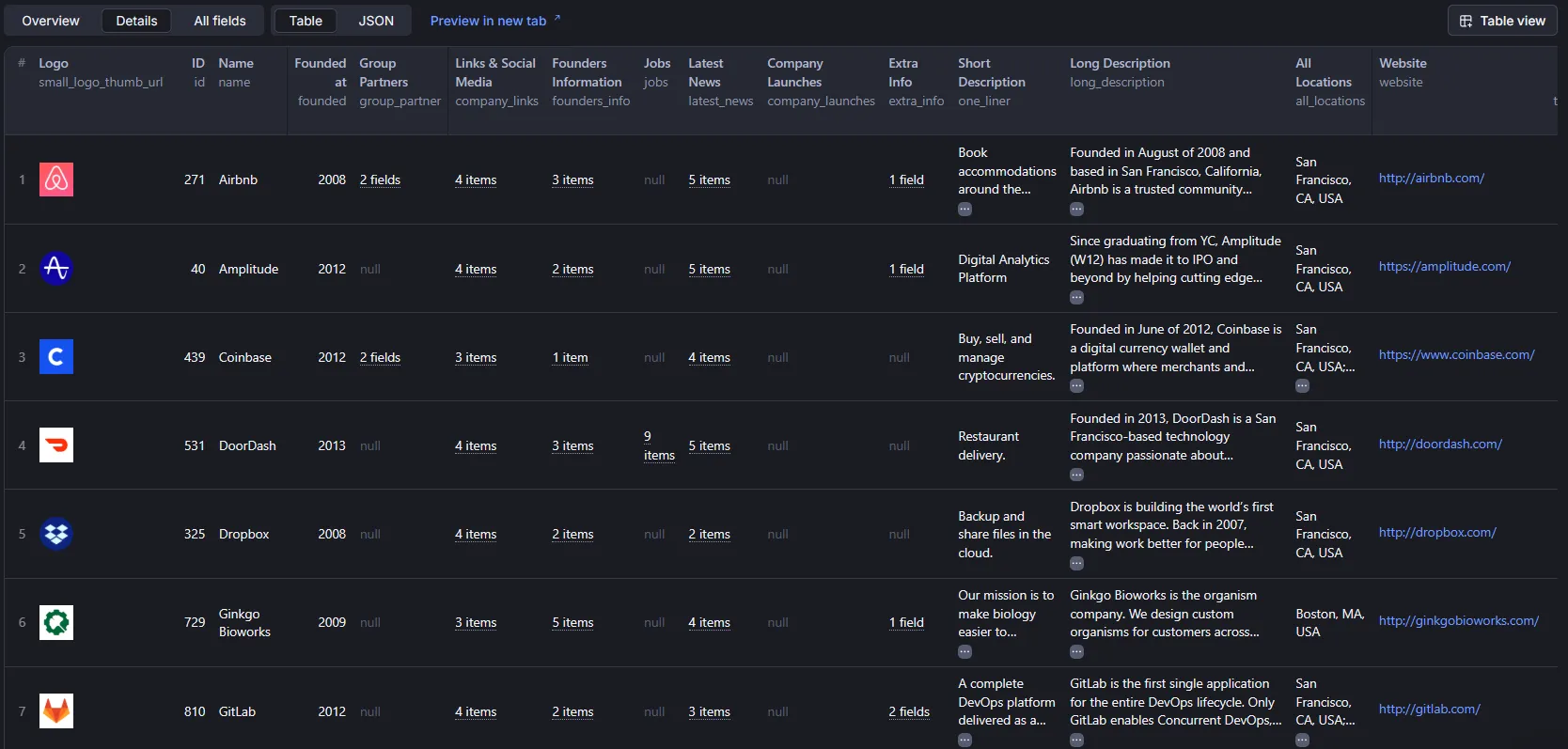Screen dimensions: 1568x749
Task: Click the Ginkgo Bioworks logo thumbnail
Action: (x=56, y=622)
